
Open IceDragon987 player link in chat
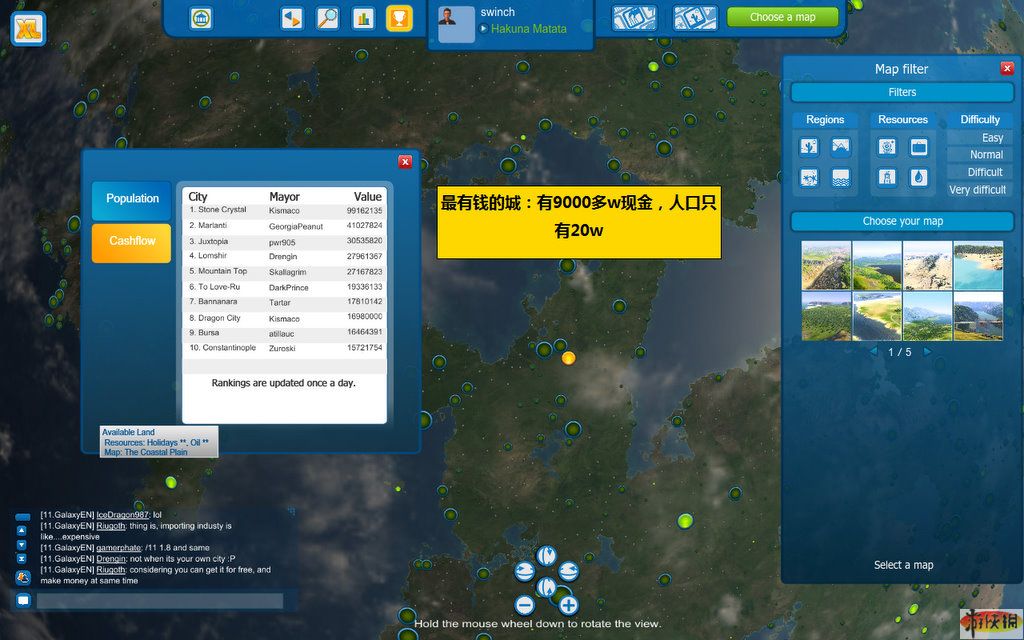coord(123,515)
